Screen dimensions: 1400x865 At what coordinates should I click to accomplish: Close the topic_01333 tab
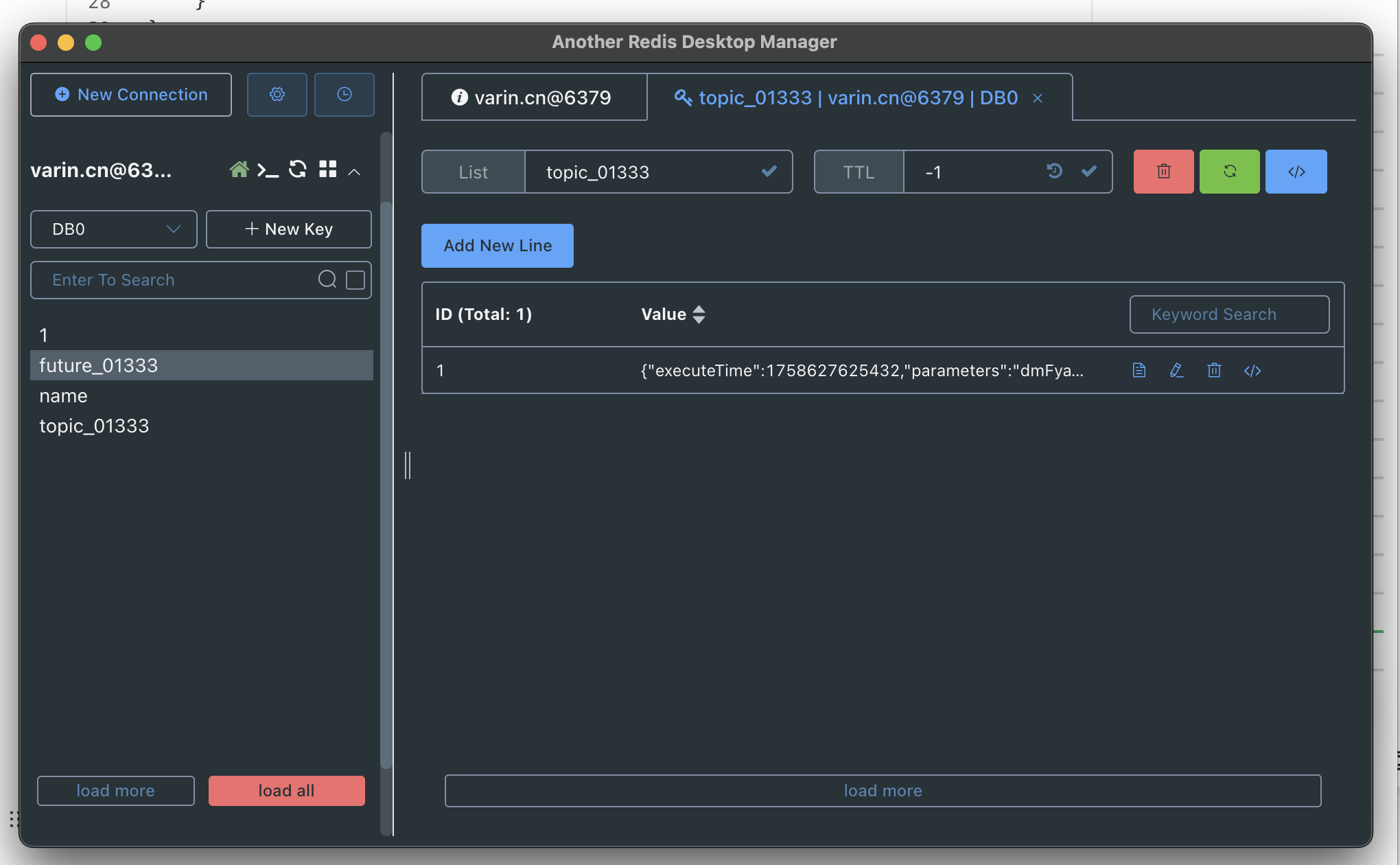pyautogui.click(x=1038, y=98)
